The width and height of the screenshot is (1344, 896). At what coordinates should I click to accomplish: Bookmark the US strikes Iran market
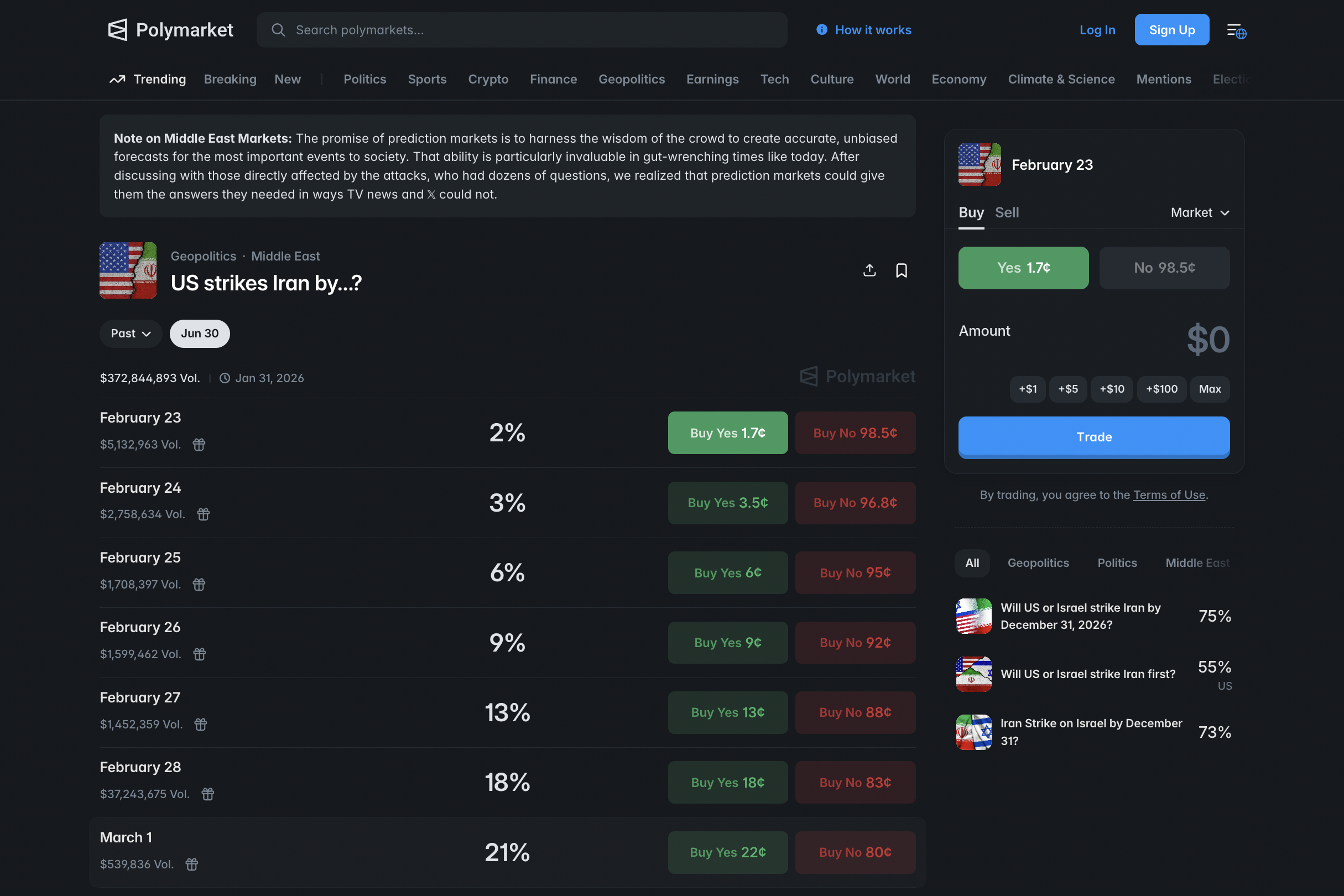click(902, 270)
